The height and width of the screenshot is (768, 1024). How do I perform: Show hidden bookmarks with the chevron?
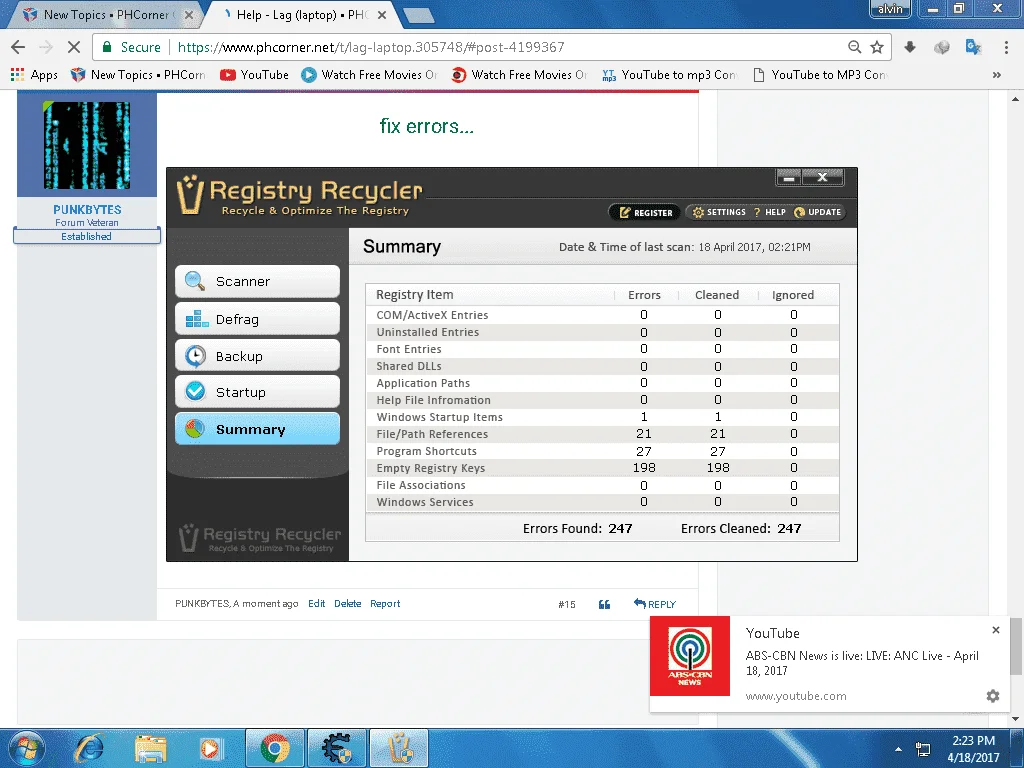pos(997,74)
